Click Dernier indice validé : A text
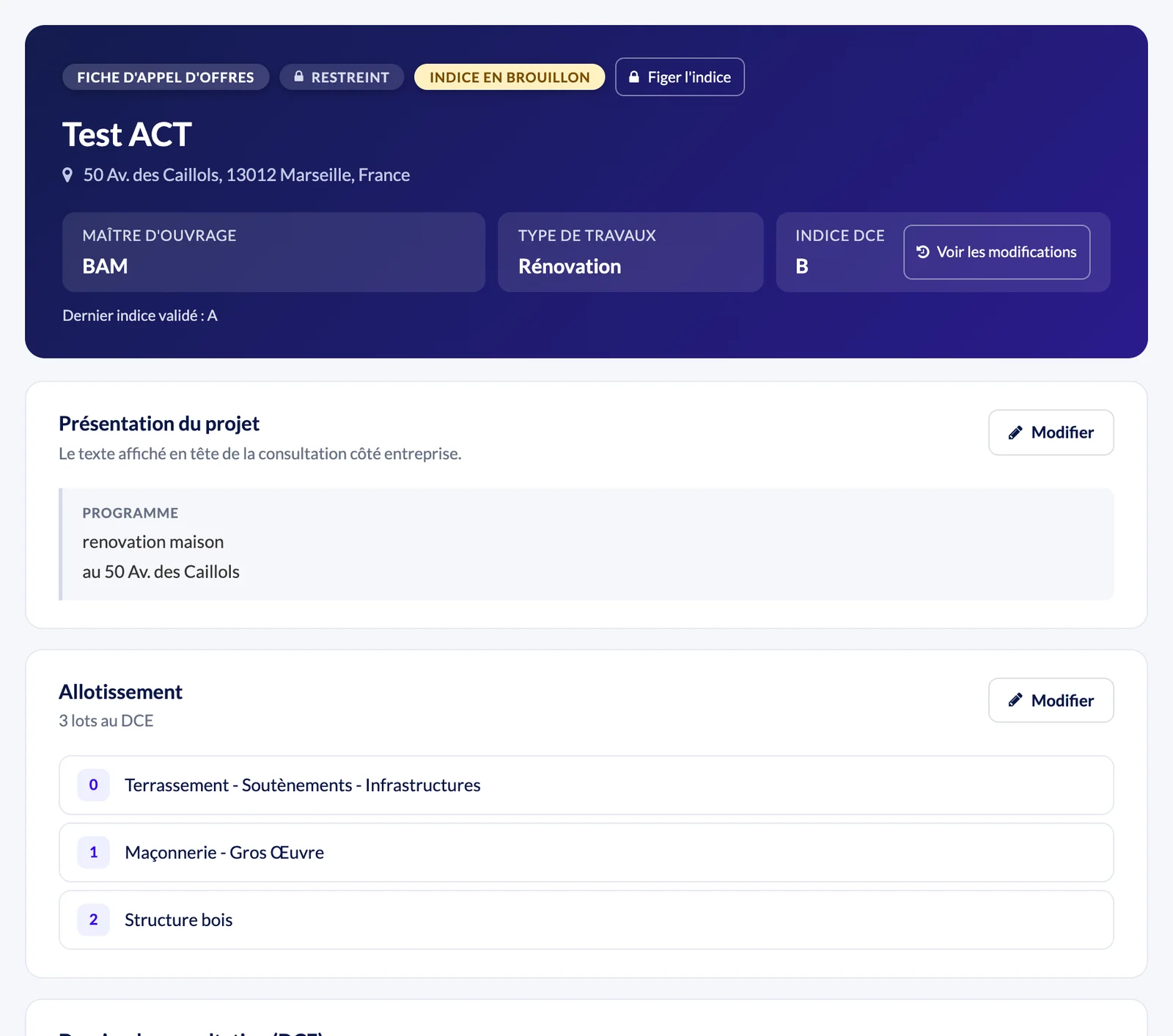The height and width of the screenshot is (1036, 1173). coord(140,316)
